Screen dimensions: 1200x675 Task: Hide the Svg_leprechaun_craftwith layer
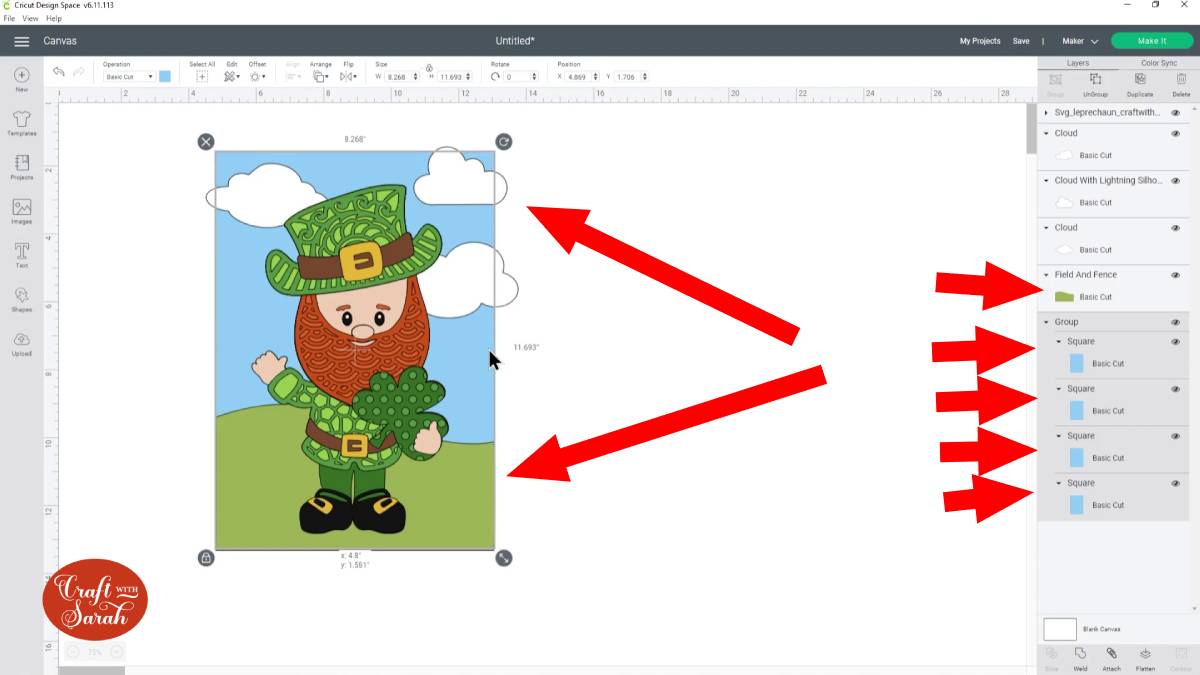tap(1175, 113)
